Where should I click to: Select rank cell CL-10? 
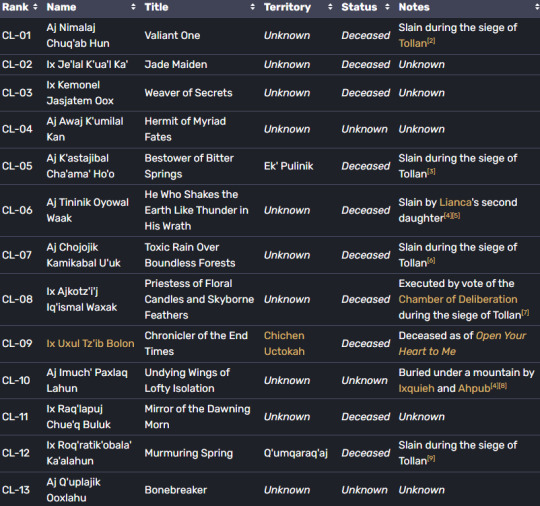coord(16,380)
